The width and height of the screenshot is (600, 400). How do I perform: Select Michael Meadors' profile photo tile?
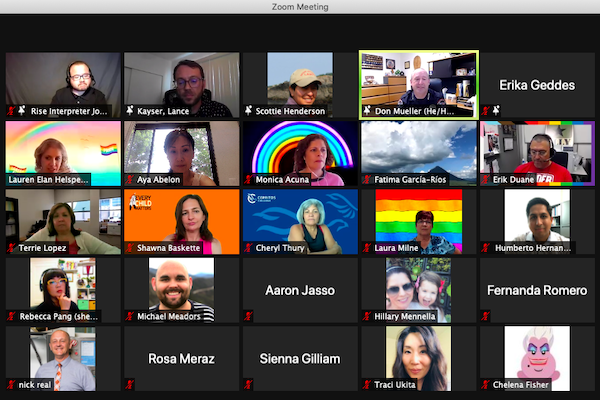tap(182, 290)
